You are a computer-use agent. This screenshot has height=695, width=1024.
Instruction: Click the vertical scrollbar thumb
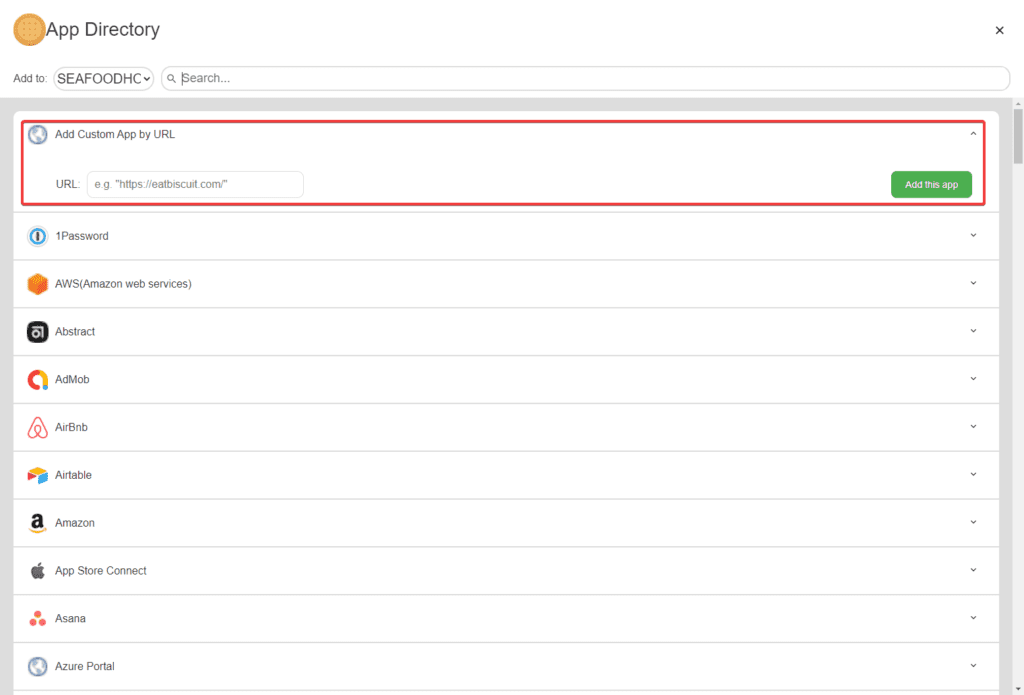[1018, 136]
